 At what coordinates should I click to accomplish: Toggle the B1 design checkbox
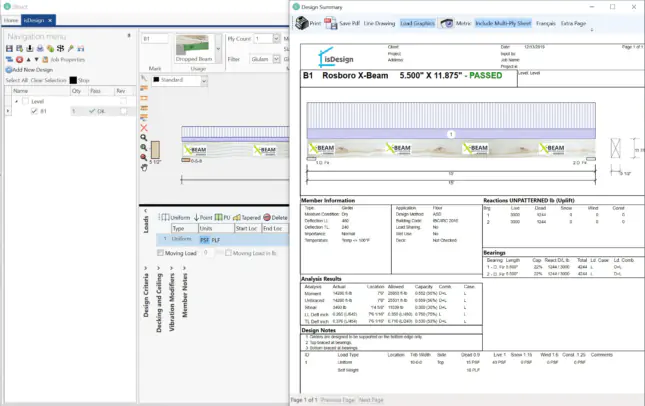pyautogui.click(x=34, y=111)
